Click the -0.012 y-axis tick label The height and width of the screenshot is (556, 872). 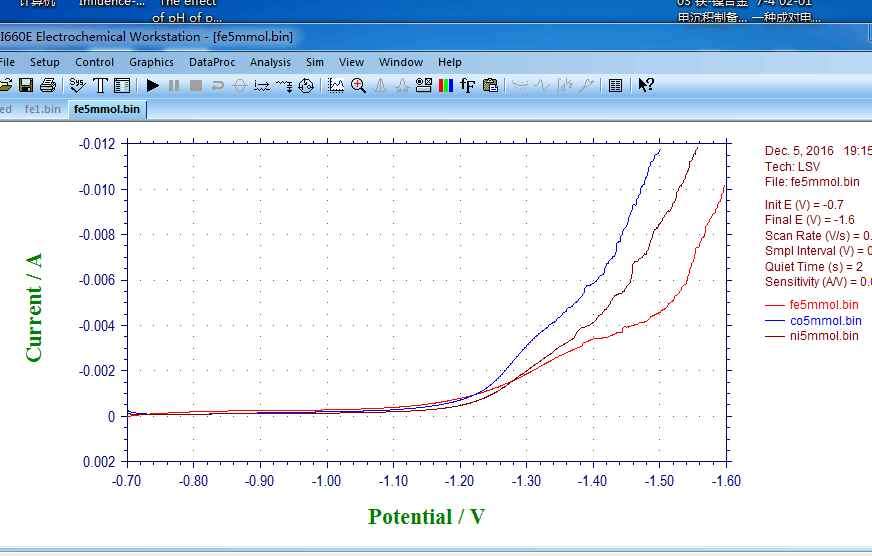[97, 144]
